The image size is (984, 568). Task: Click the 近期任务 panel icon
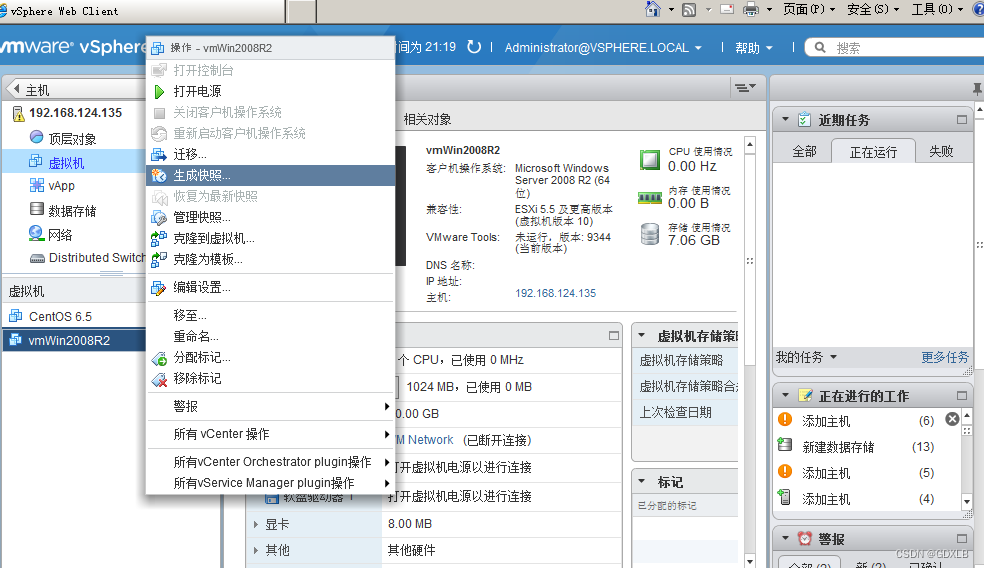805,119
